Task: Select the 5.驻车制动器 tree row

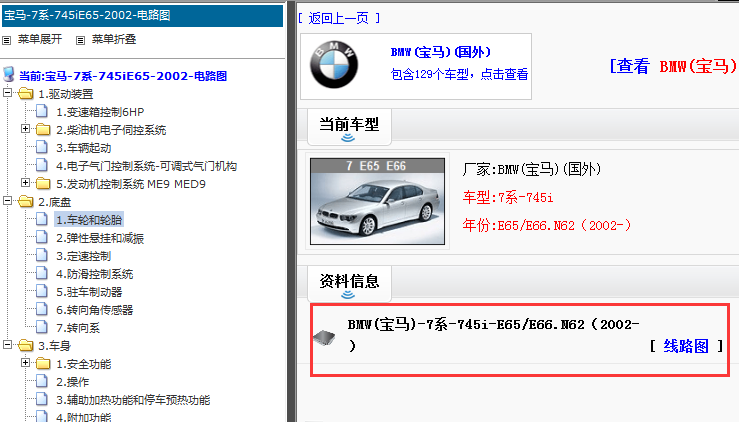Action: coord(89,291)
